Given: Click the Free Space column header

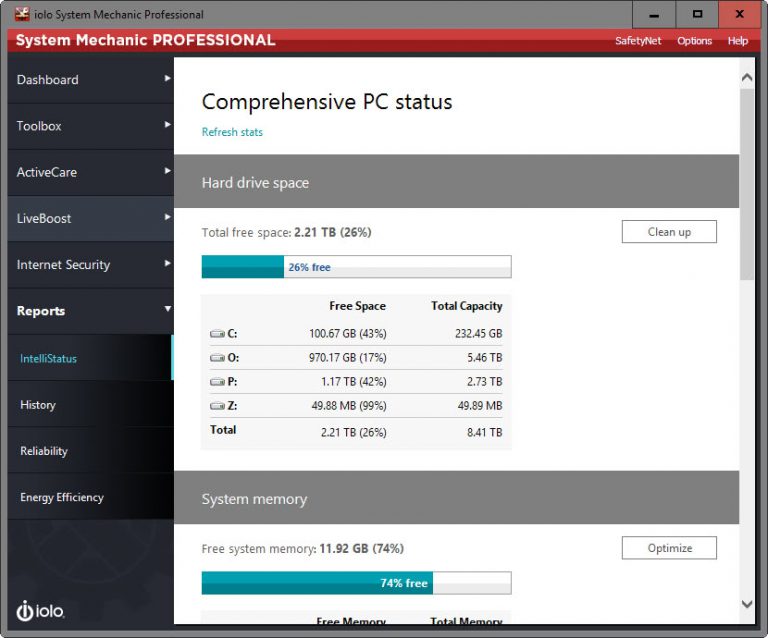Looking at the screenshot, I should coord(358,306).
